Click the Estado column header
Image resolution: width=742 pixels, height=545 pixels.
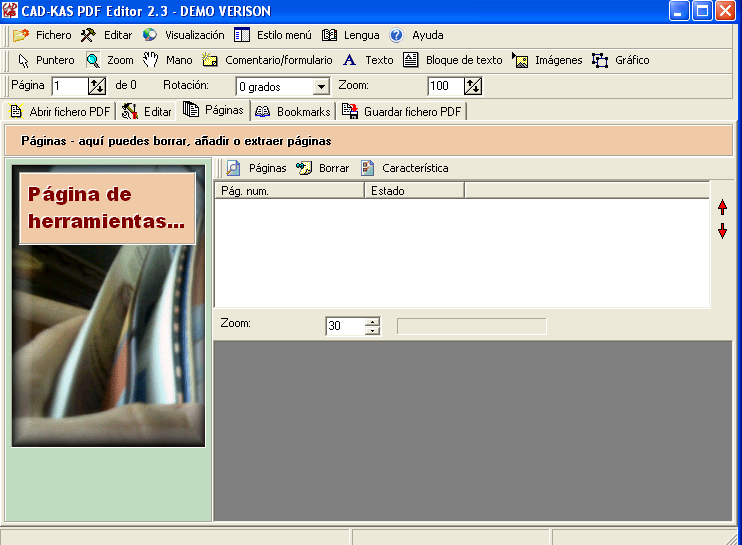click(x=415, y=191)
